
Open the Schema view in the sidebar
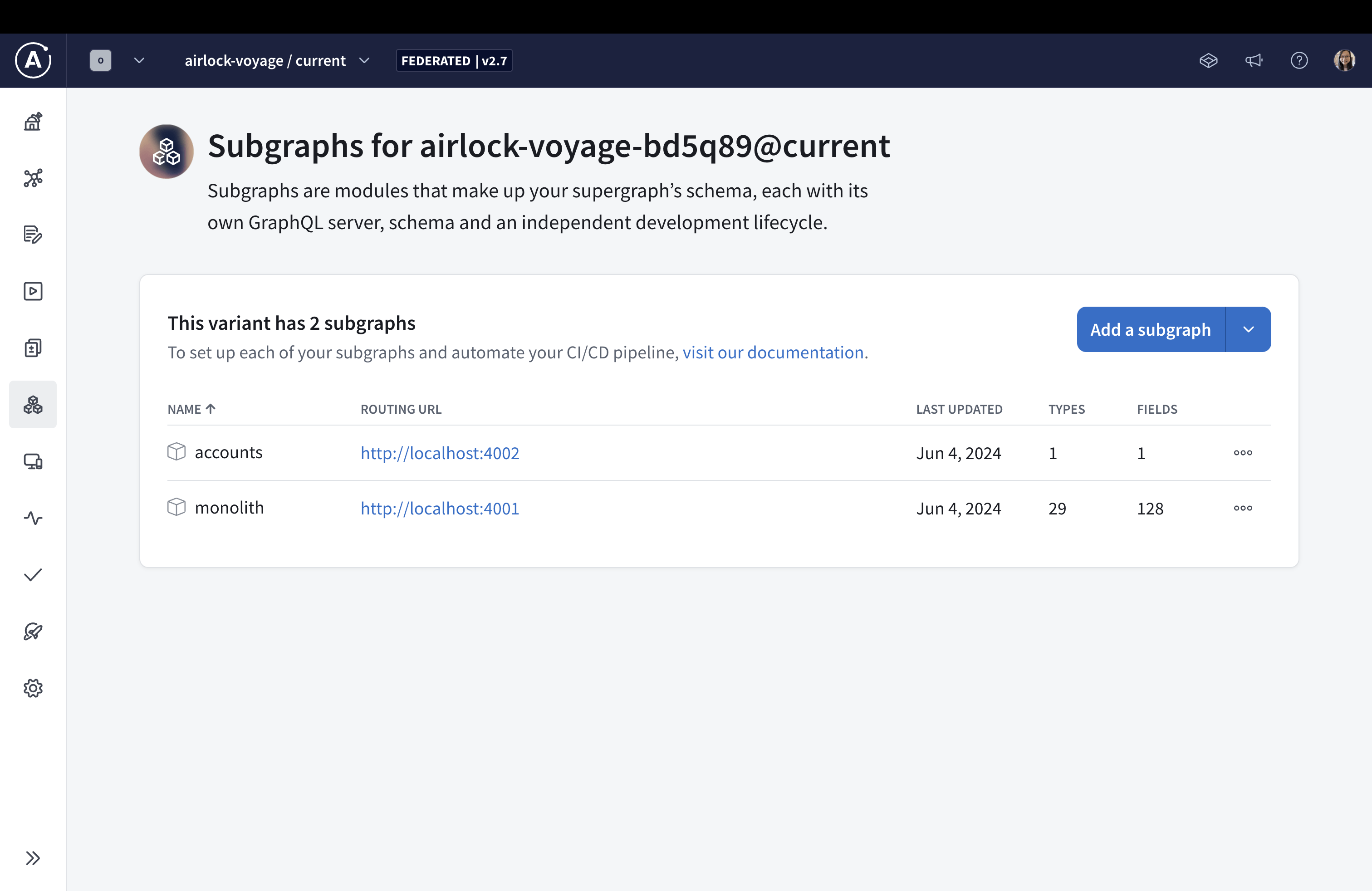coord(33,179)
